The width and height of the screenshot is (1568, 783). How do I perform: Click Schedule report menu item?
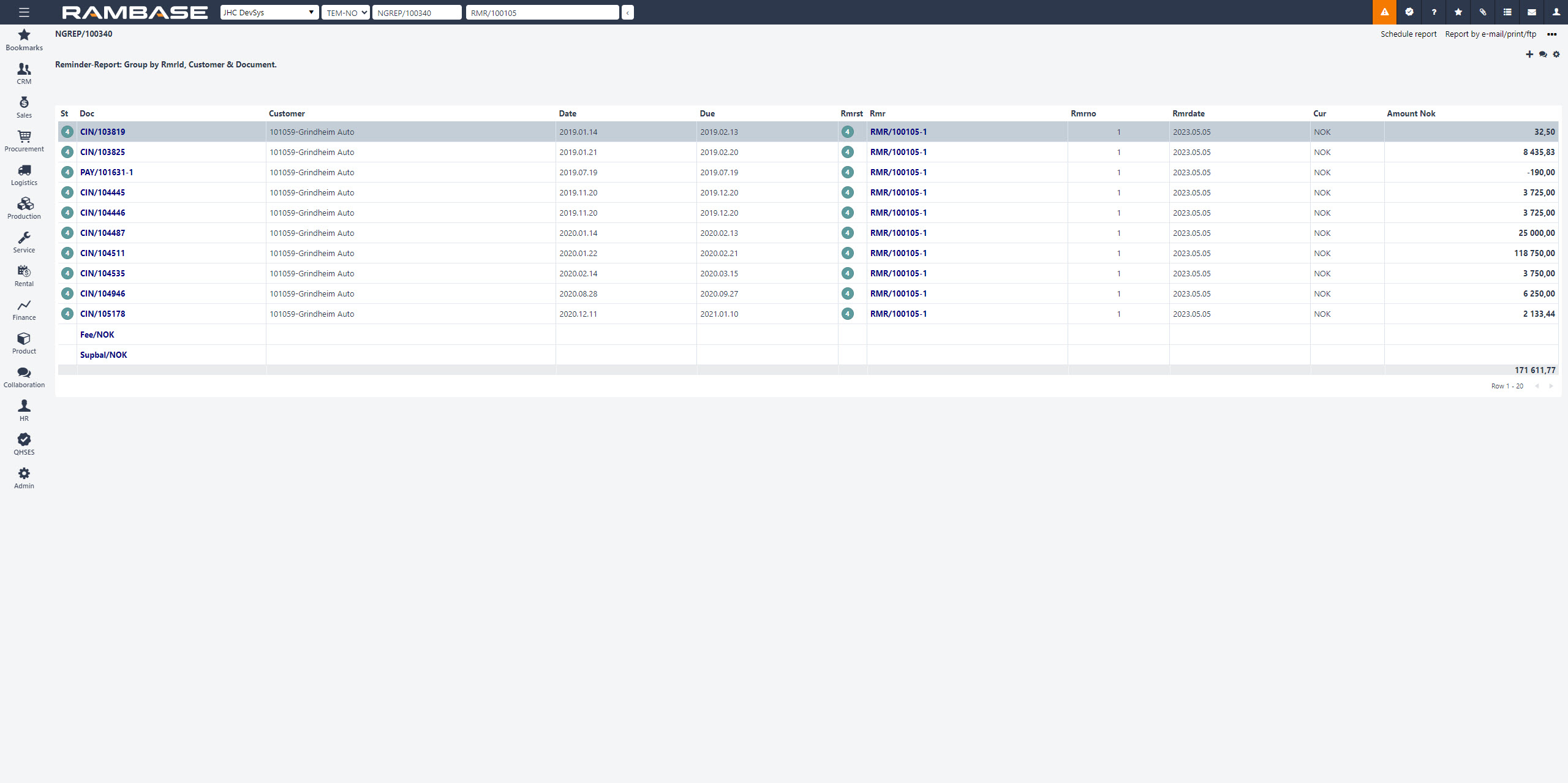click(1408, 34)
